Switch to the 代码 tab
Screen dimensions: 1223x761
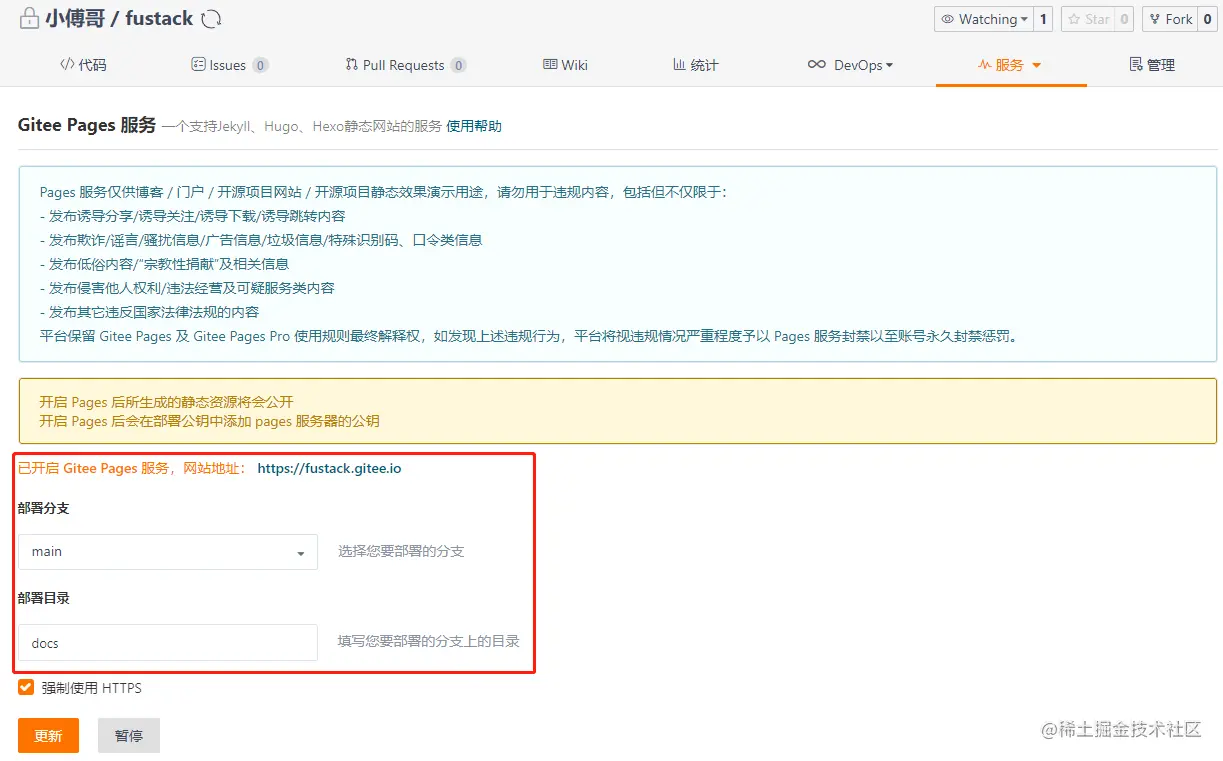point(83,65)
